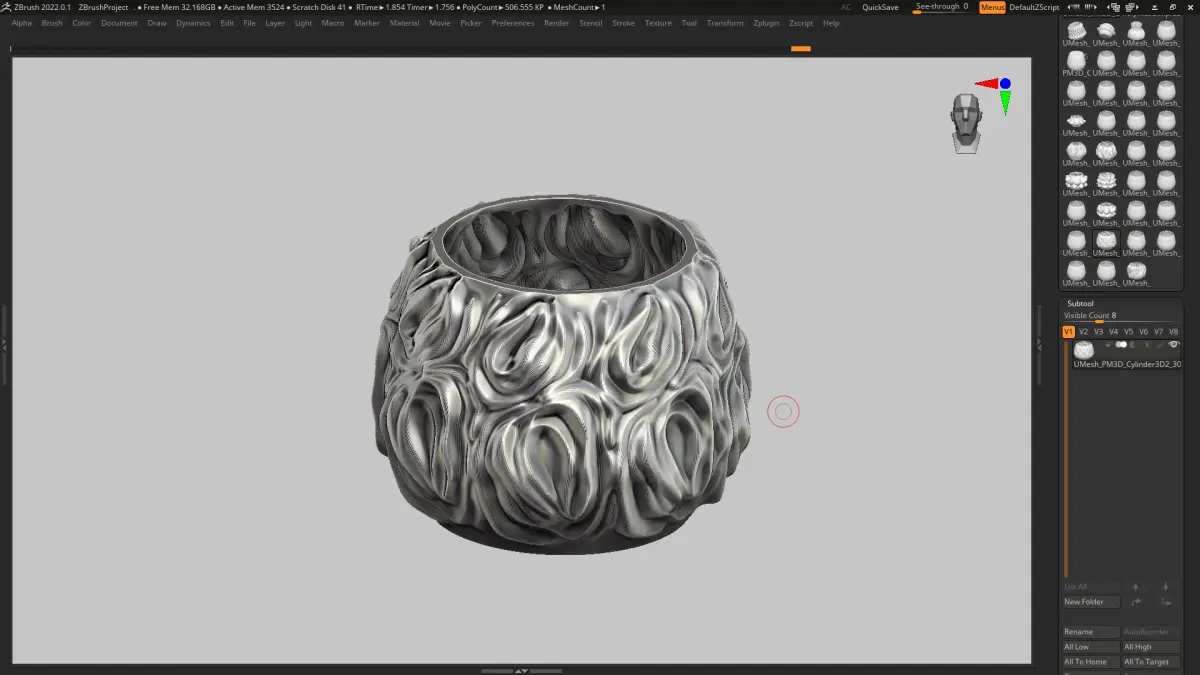1200x675 pixels.
Task: Click the small arrow icon on subtool row
Action: pyautogui.click(x=1108, y=345)
